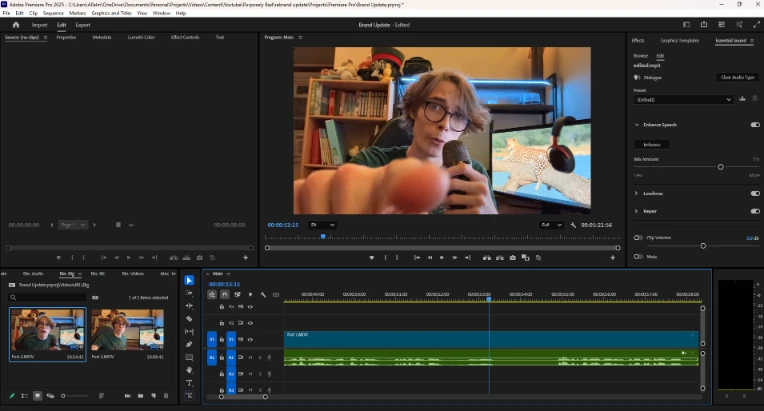Step forward one frame in Program Monitor

coord(455,258)
